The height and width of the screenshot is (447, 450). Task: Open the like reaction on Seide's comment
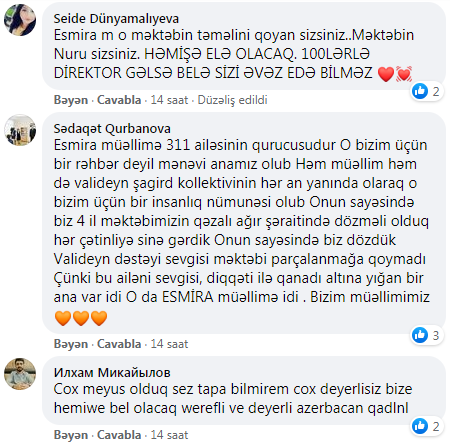426,91
